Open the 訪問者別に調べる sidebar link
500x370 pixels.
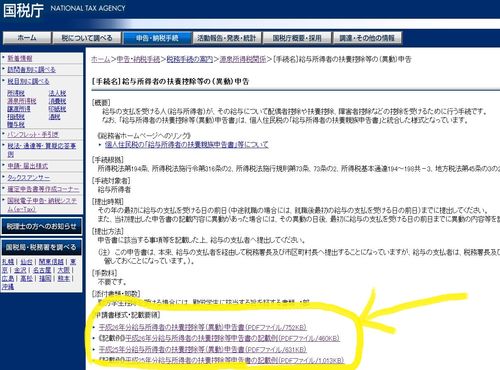point(31,69)
